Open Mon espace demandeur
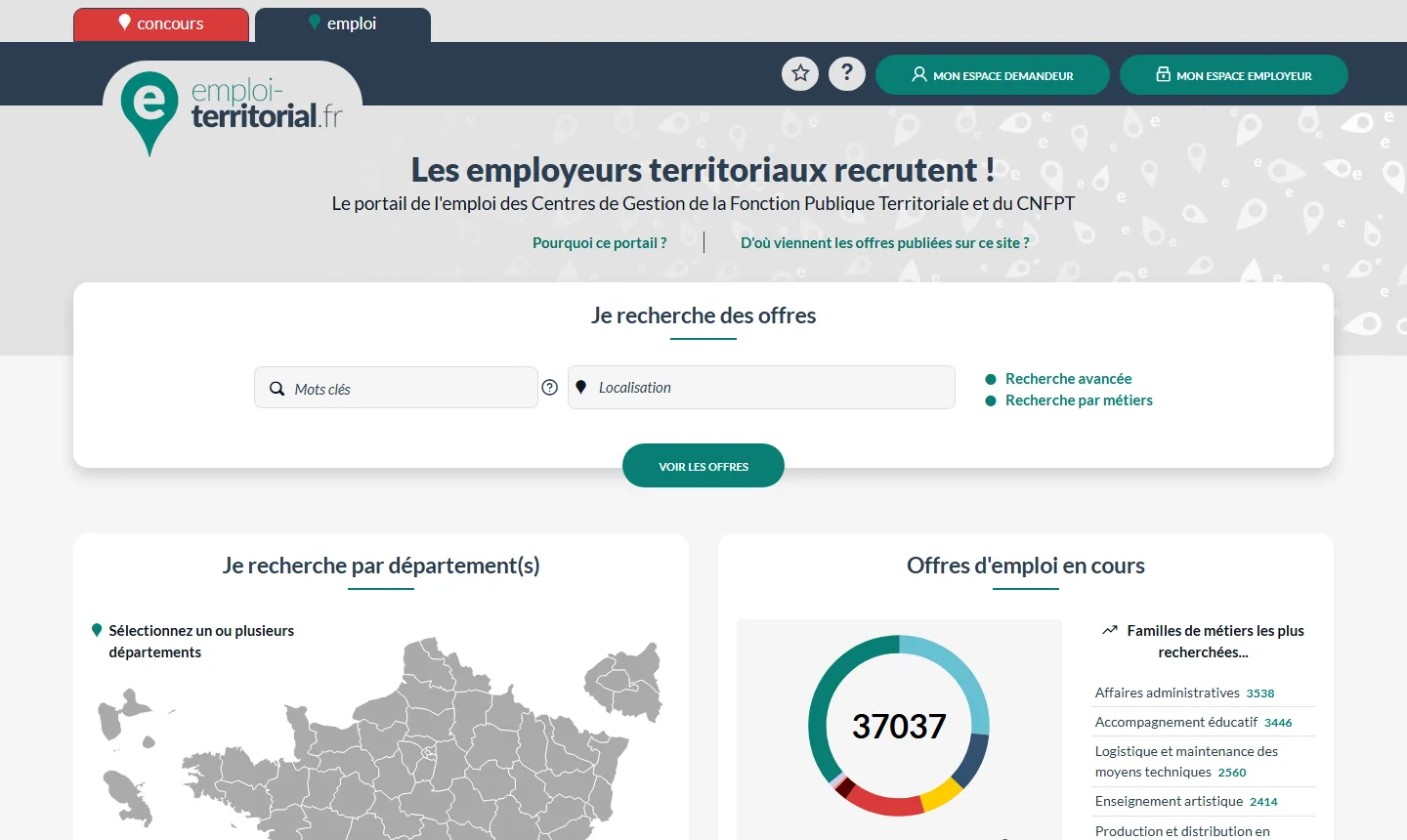1407x840 pixels. point(993,75)
